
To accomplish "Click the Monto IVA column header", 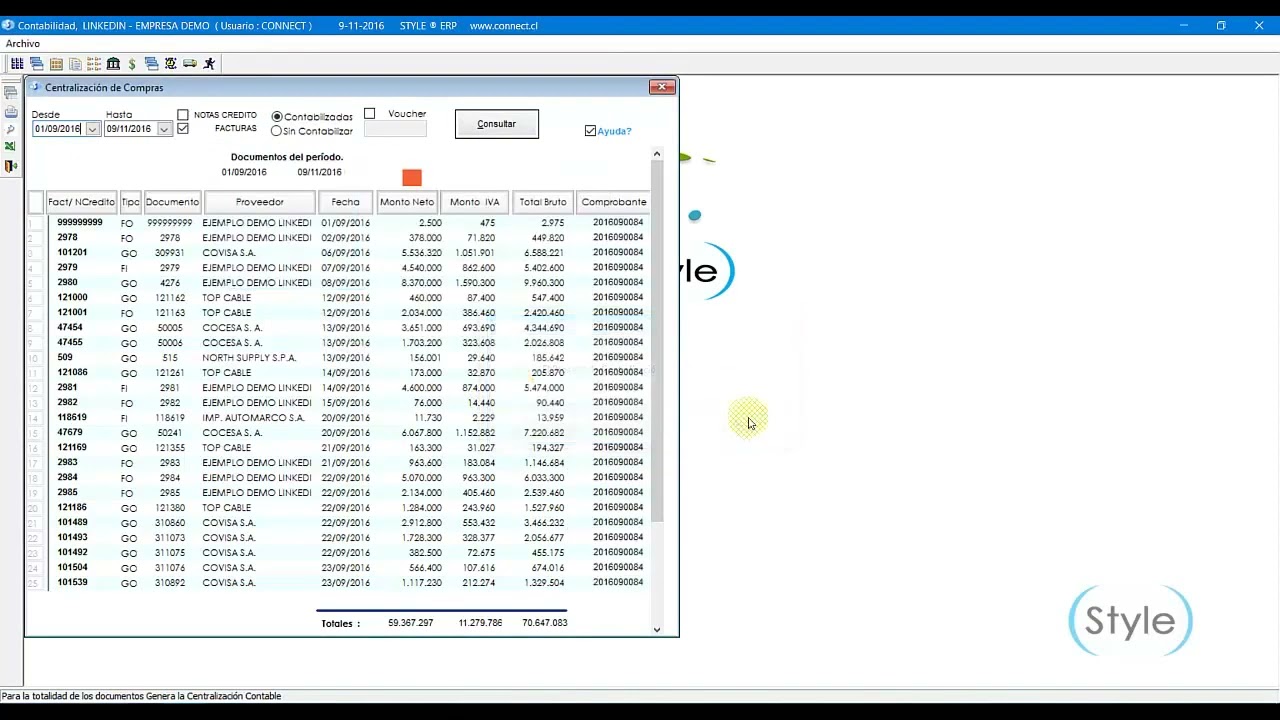I will pyautogui.click(x=475, y=202).
